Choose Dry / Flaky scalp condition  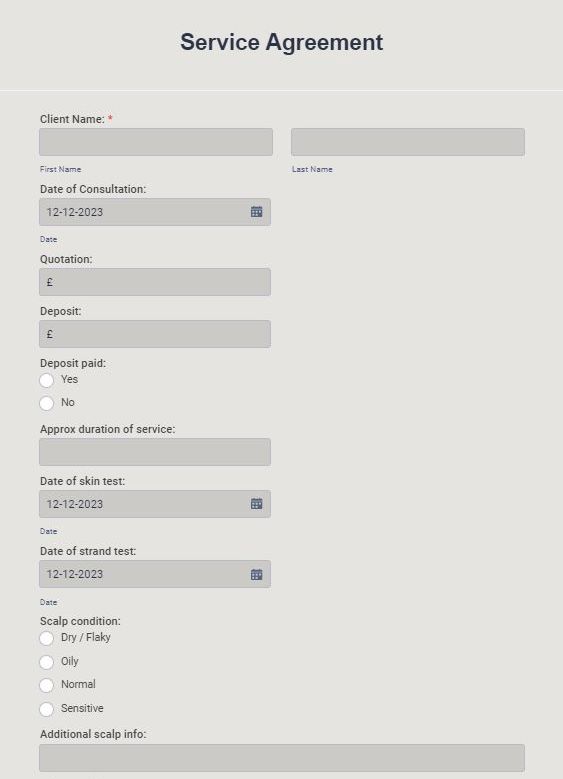(x=47, y=638)
